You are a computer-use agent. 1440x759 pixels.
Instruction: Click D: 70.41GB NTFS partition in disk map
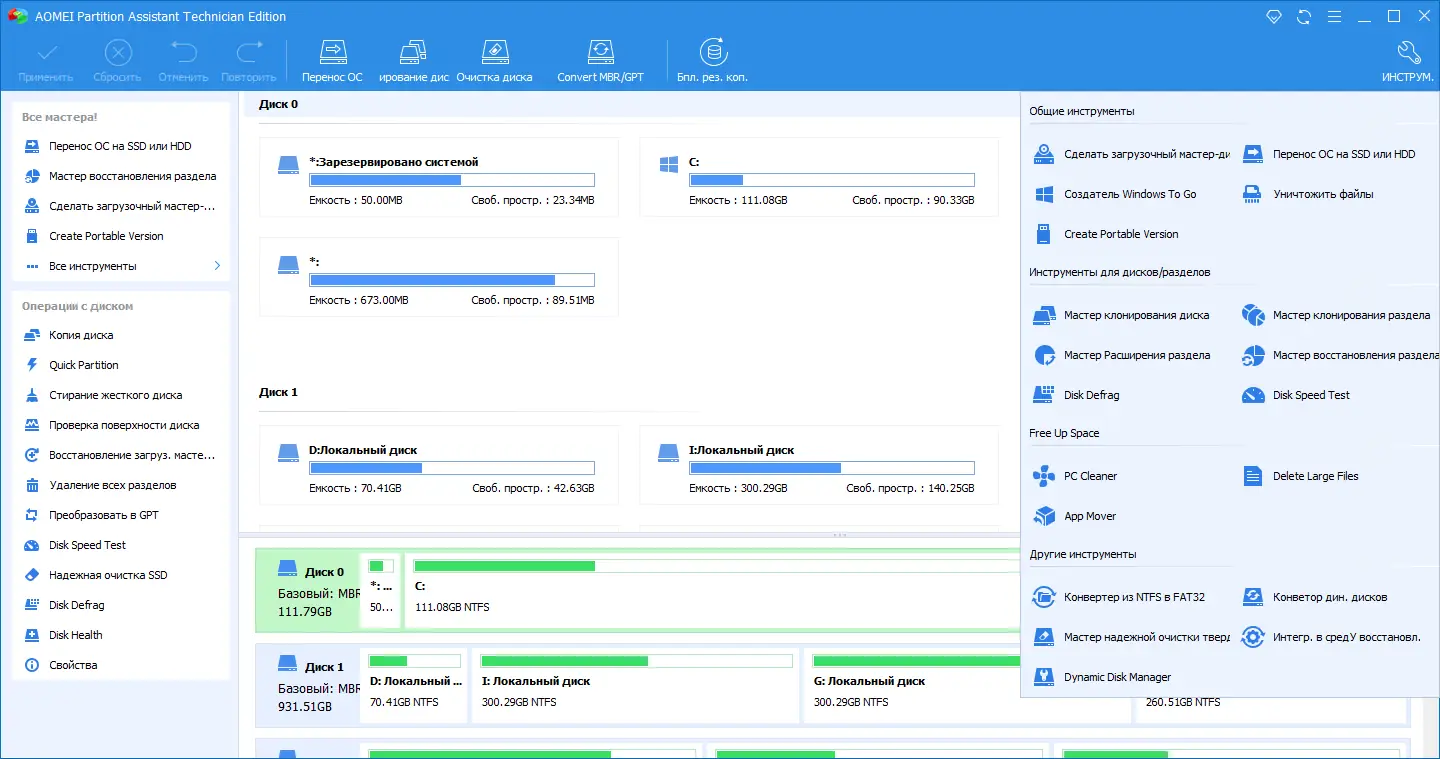pyautogui.click(x=416, y=685)
